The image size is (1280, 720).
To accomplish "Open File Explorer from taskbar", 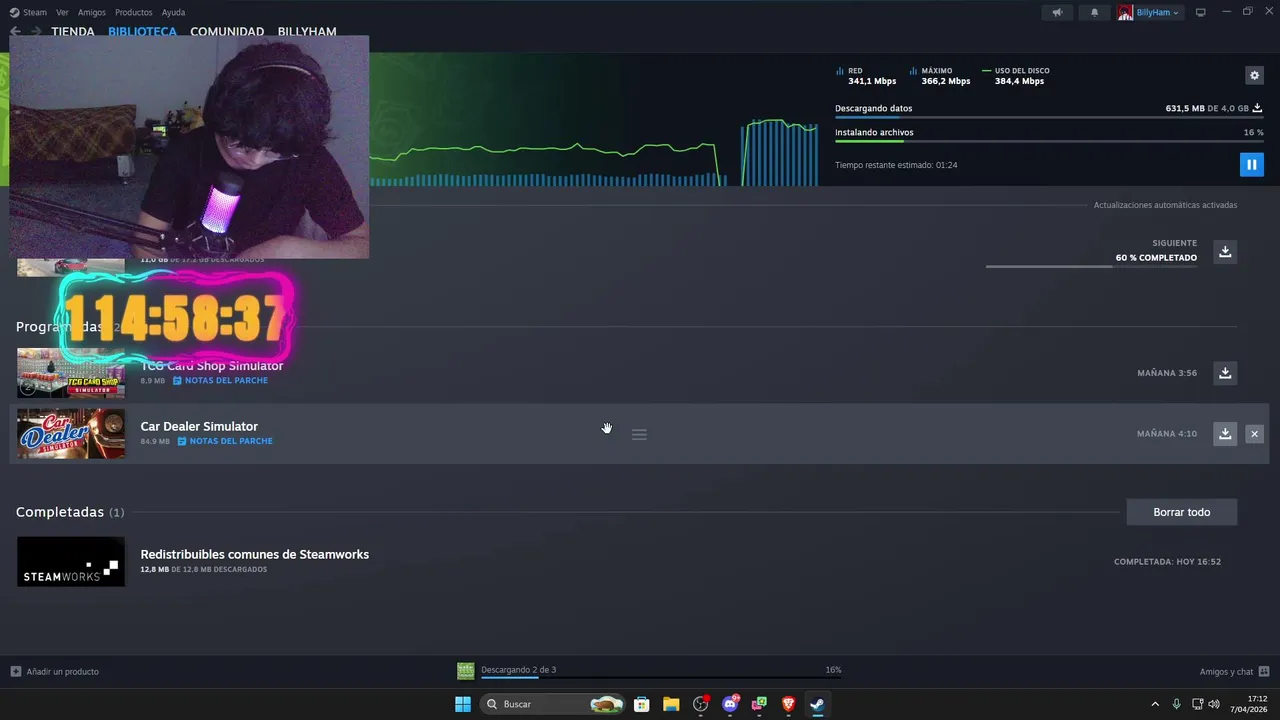I will pos(671,704).
